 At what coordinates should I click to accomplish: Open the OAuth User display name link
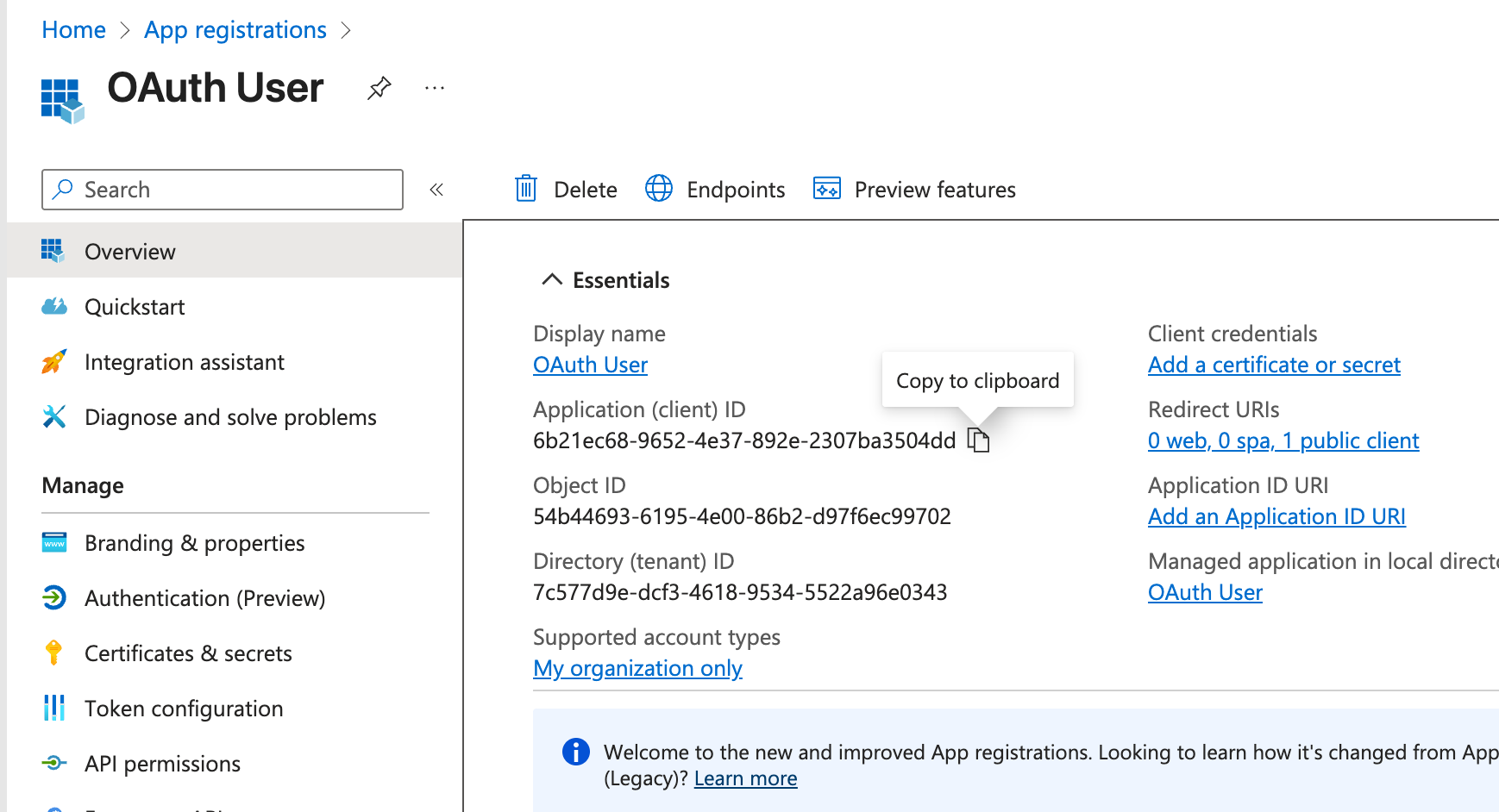(x=591, y=365)
